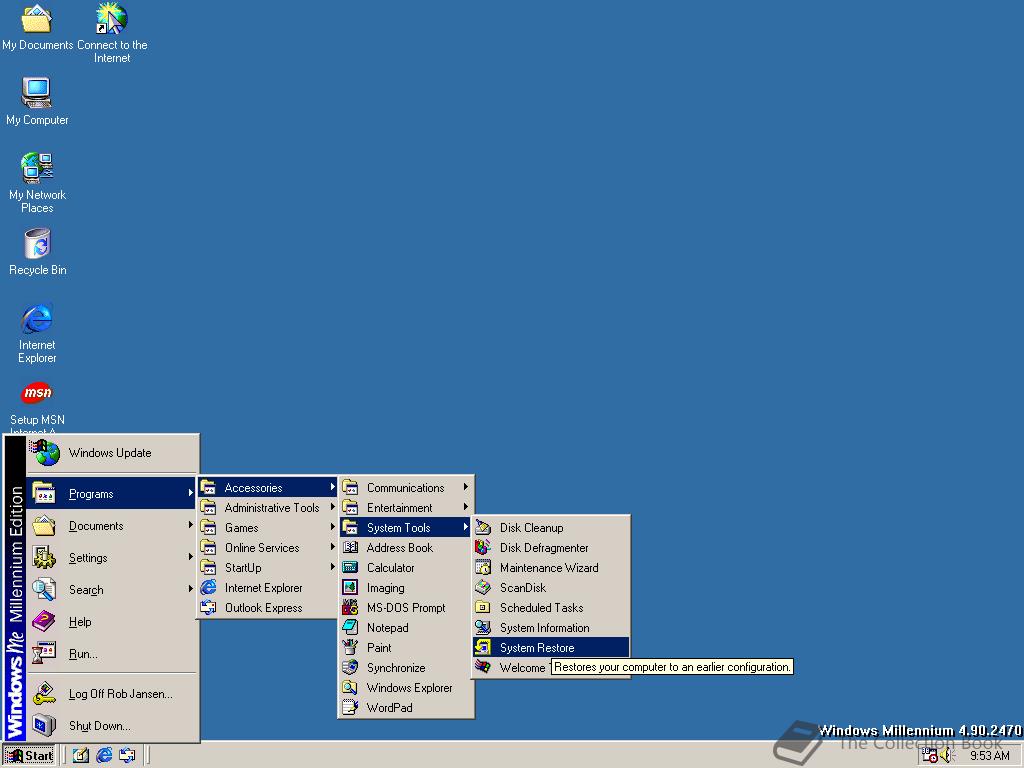Expand the Games submenu
The width and height of the screenshot is (1024, 768).
(x=268, y=528)
